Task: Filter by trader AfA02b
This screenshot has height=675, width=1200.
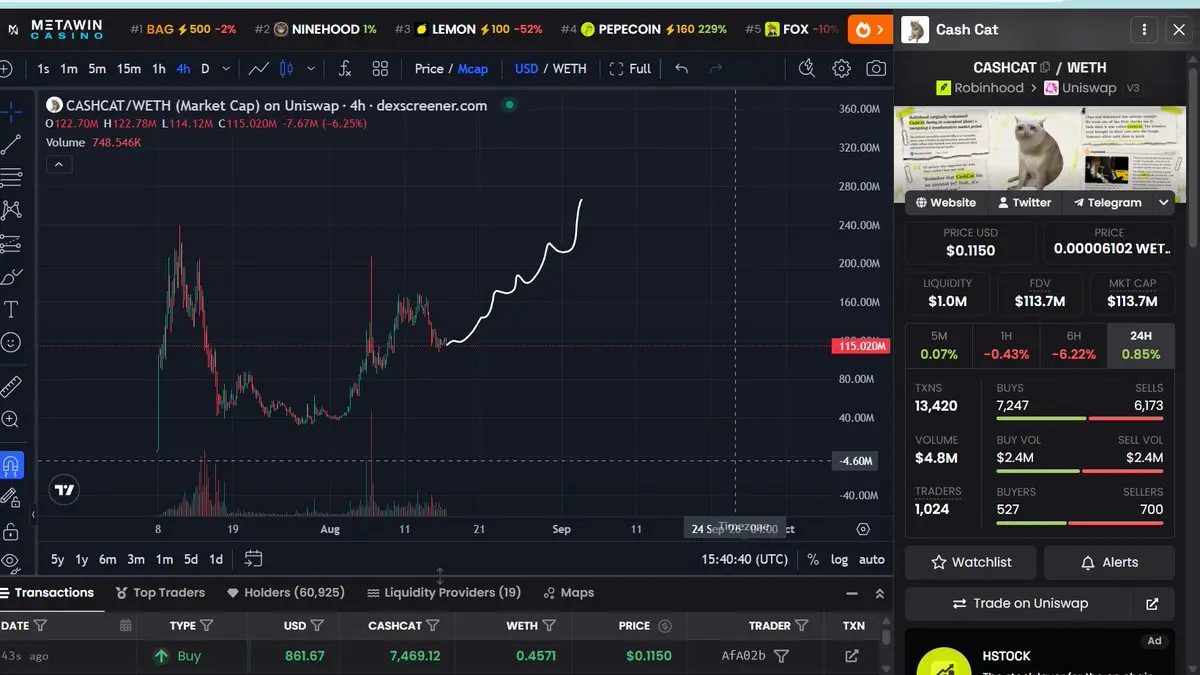Action: pos(782,656)
